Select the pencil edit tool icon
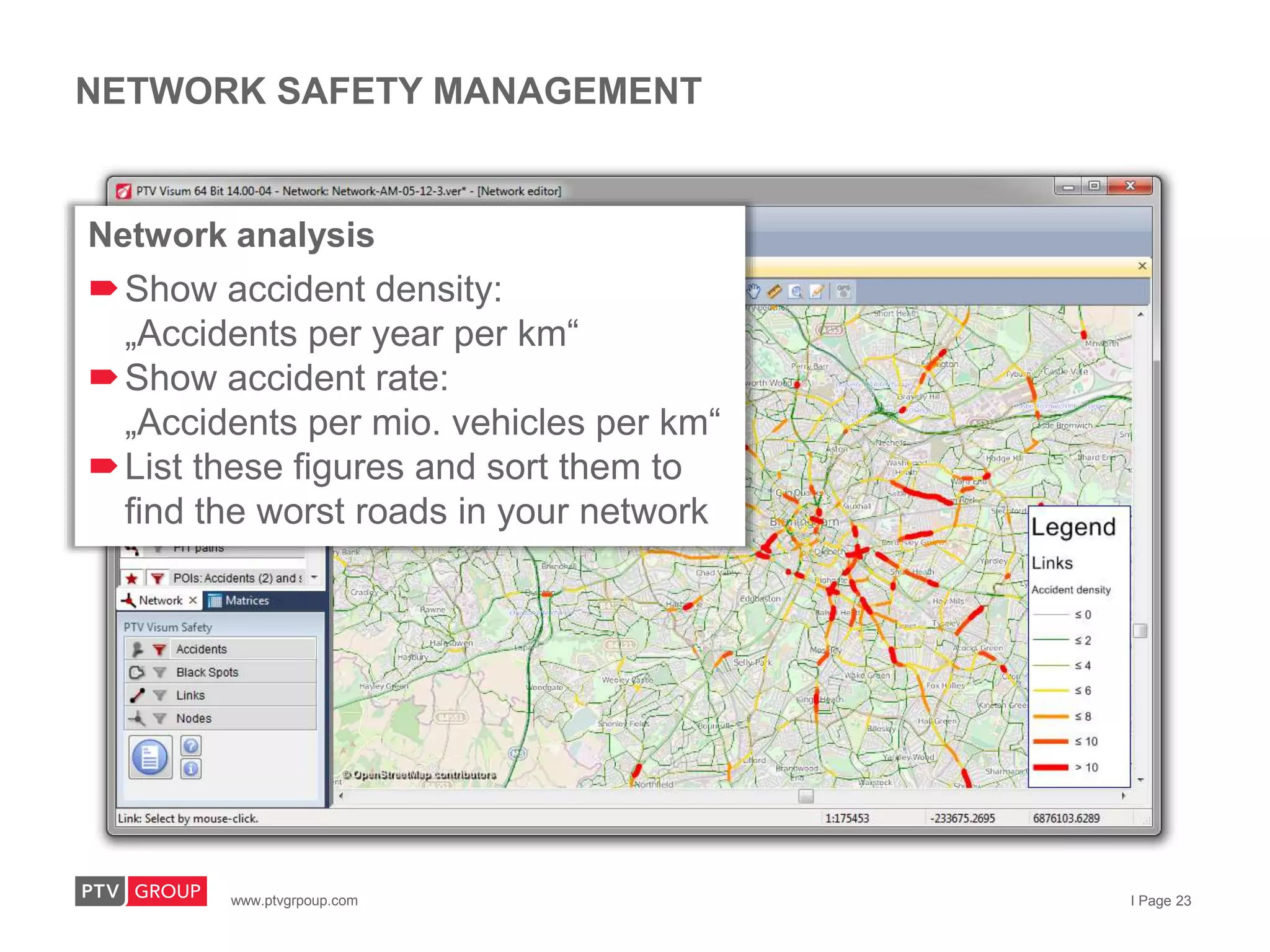The height and width of the screenshot is (952, 1270). (817, 291)
